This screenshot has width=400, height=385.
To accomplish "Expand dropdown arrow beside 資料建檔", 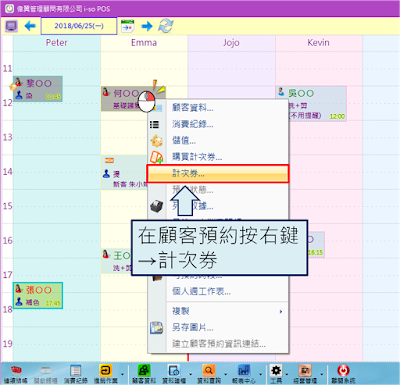I will pos(191,374).
